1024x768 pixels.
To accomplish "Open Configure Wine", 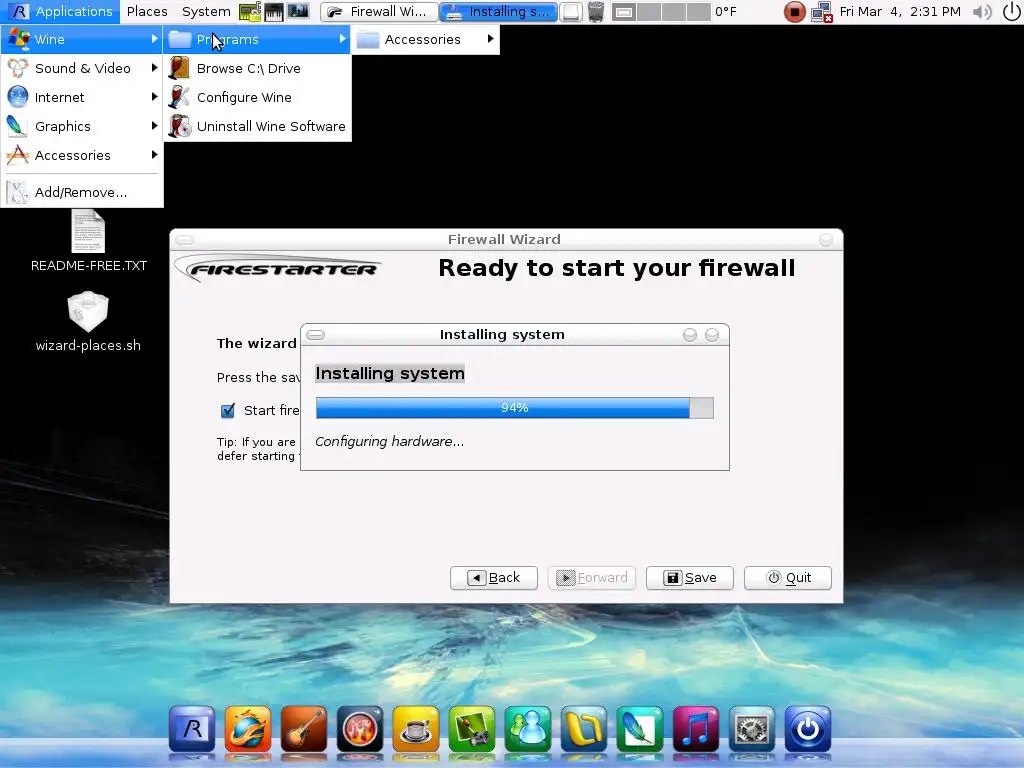I will pyautogui.click(x=257, y=97).
